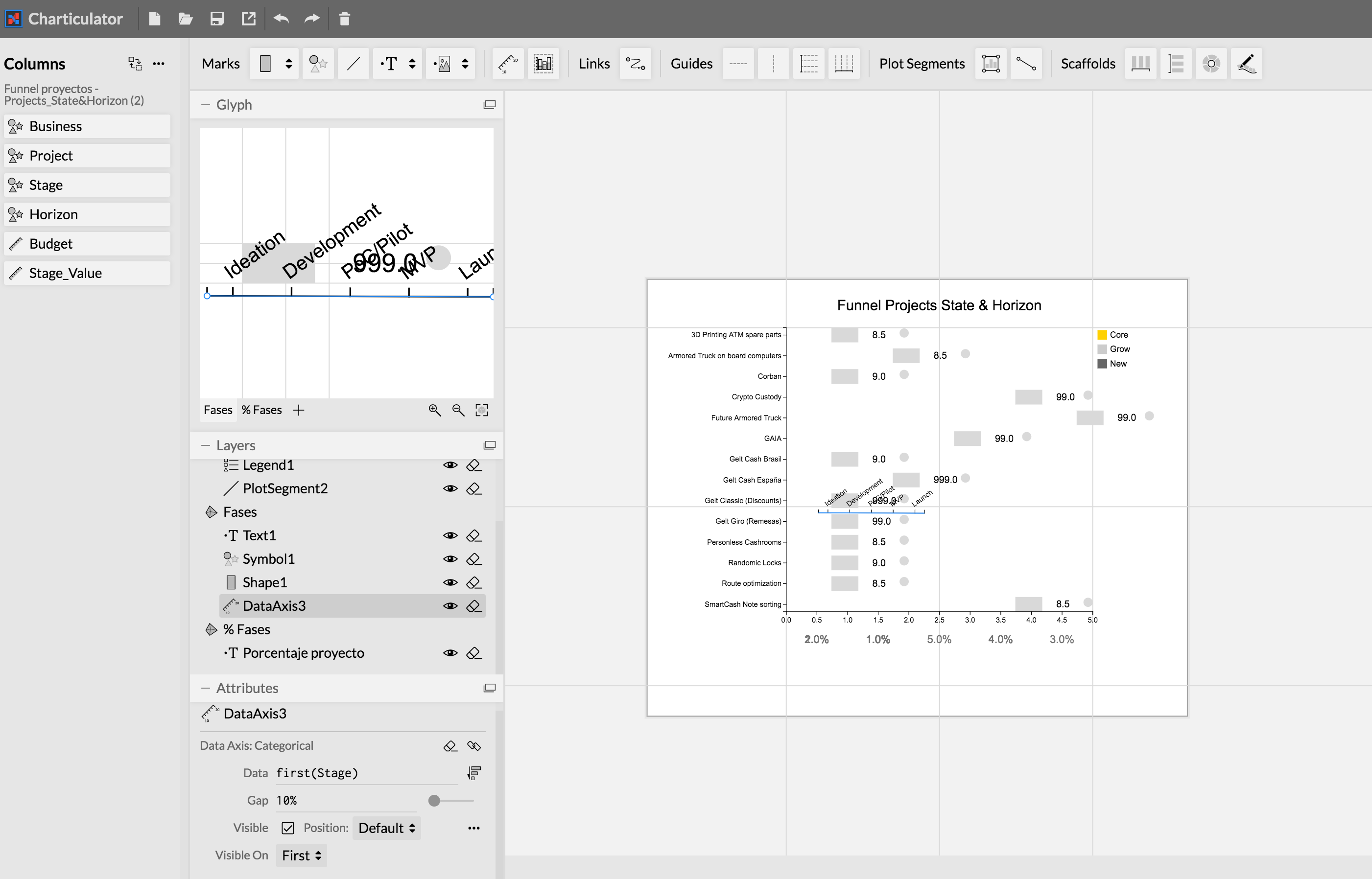Open the Visible On dropdown set to First

coord(301,855)
